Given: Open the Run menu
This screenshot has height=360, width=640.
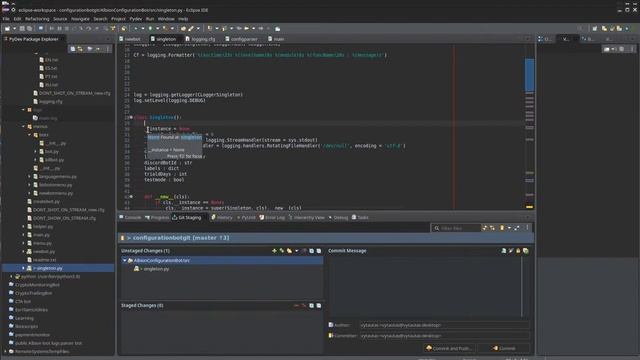Looking at the screenshot, I should (150, 19).
